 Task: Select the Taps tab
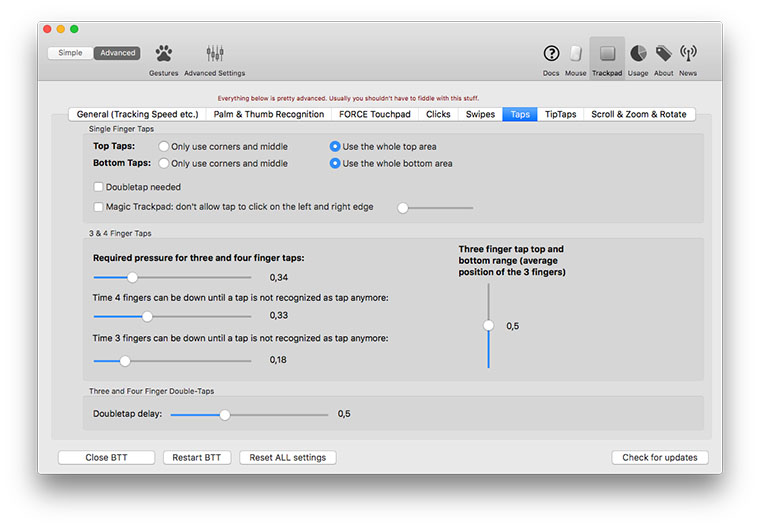[520, 114]
